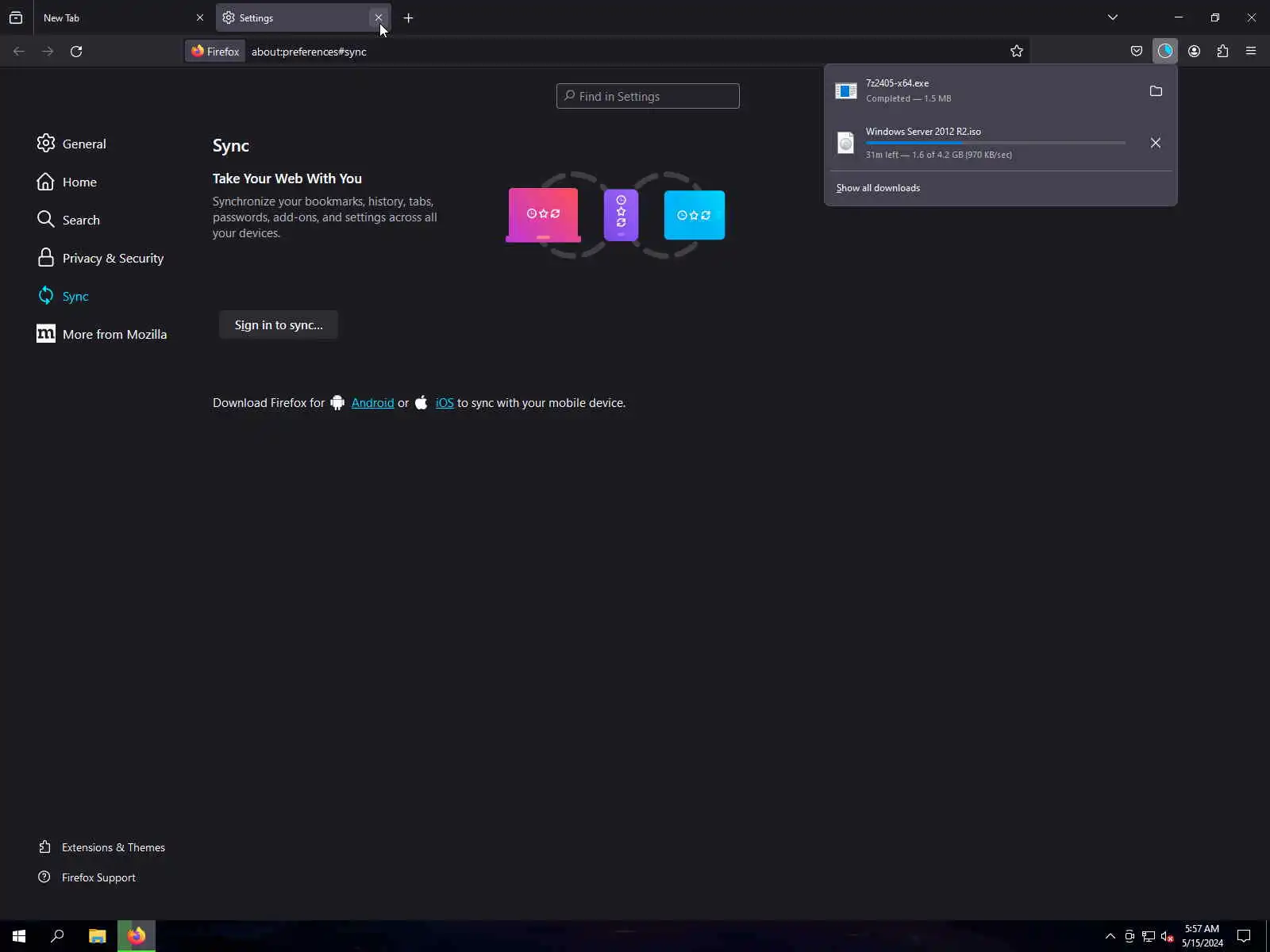Open the Windows notification center
Image resolution: width=1270 pixels, height=952 pixels.
coord(1244,936)
